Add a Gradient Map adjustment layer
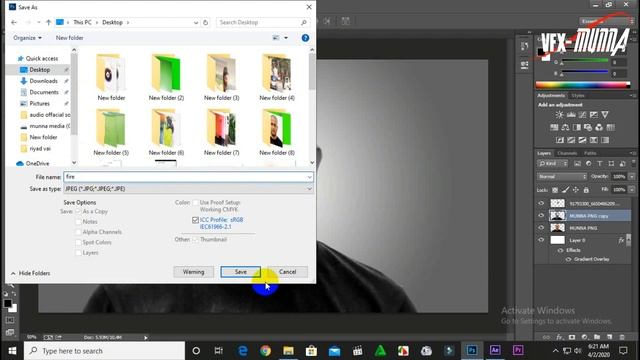Image resolution: width=640 pixels, height=360 pixels. (x=605, y=140)
